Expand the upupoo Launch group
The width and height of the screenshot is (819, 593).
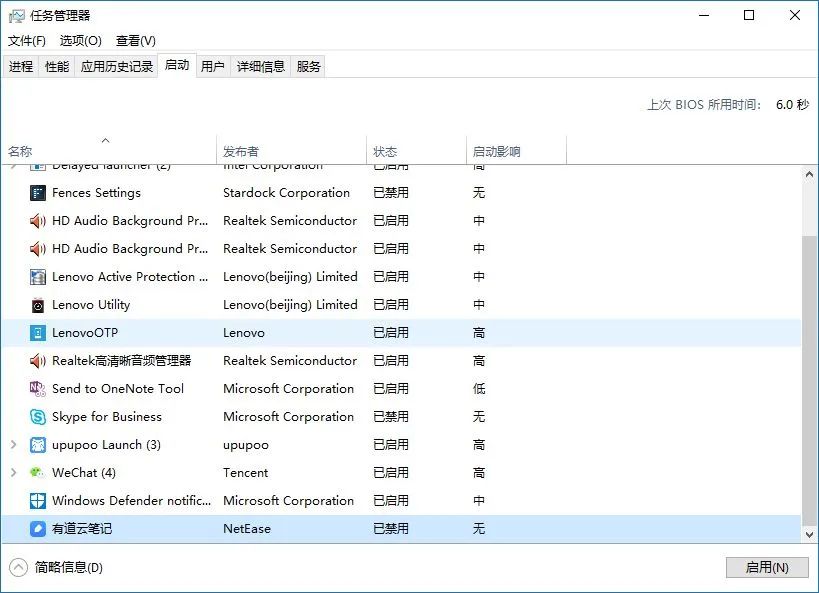point(13,445)
